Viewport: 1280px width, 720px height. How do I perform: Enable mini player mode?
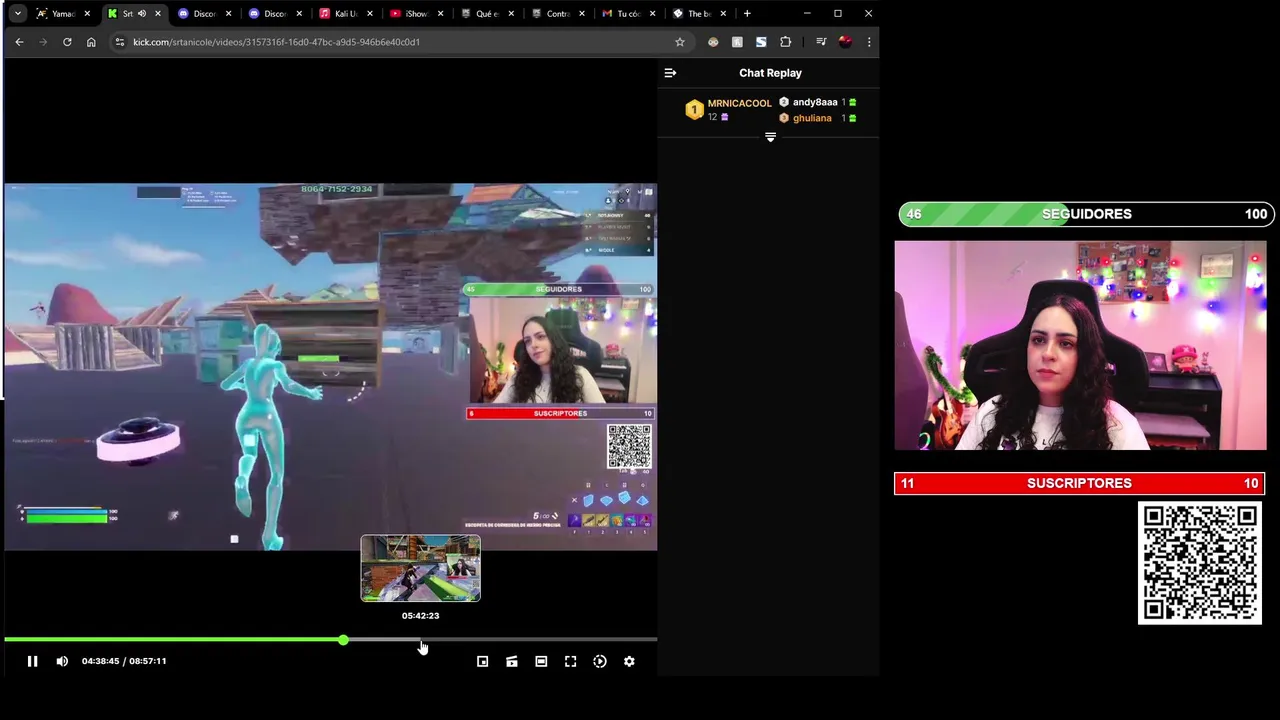click(482, 661)
